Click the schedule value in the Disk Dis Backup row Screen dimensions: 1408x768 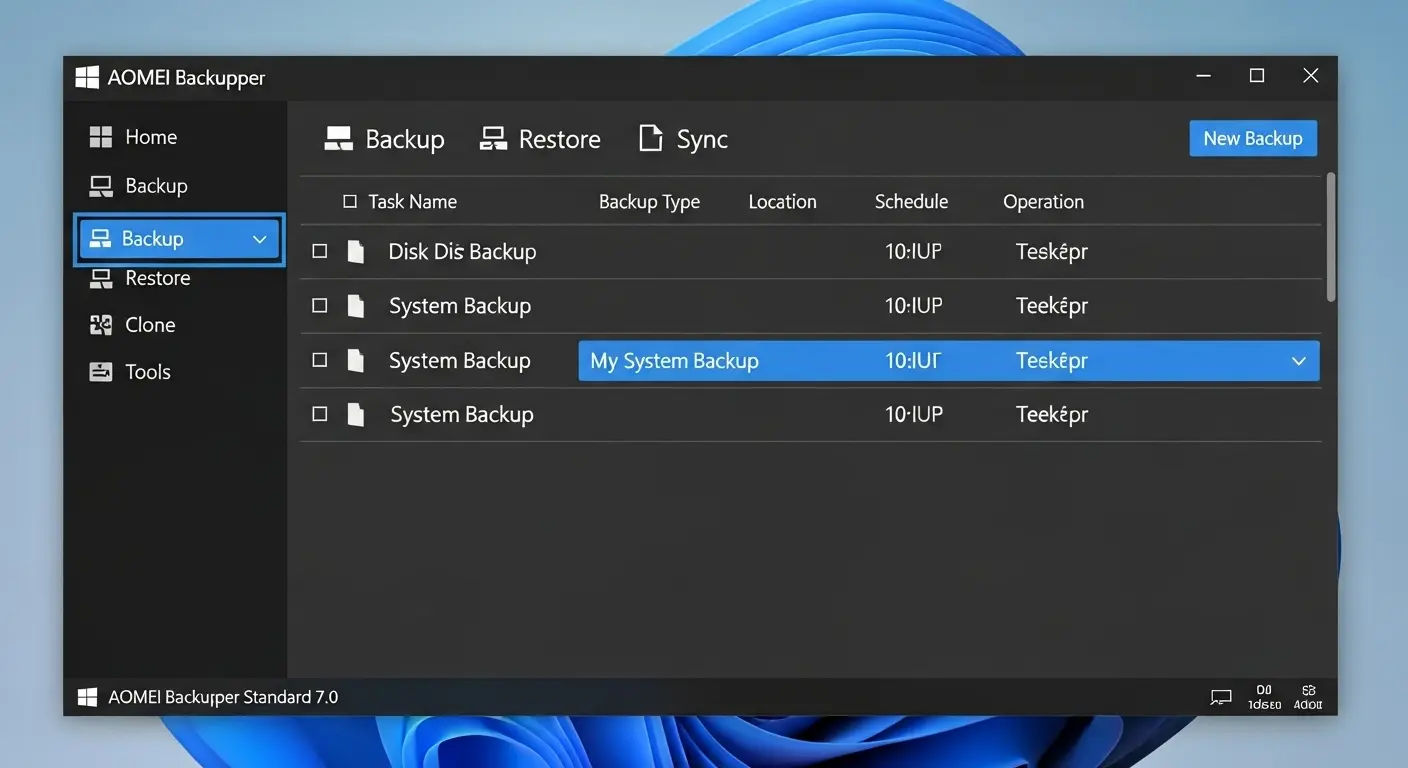[x=913, y=251]
